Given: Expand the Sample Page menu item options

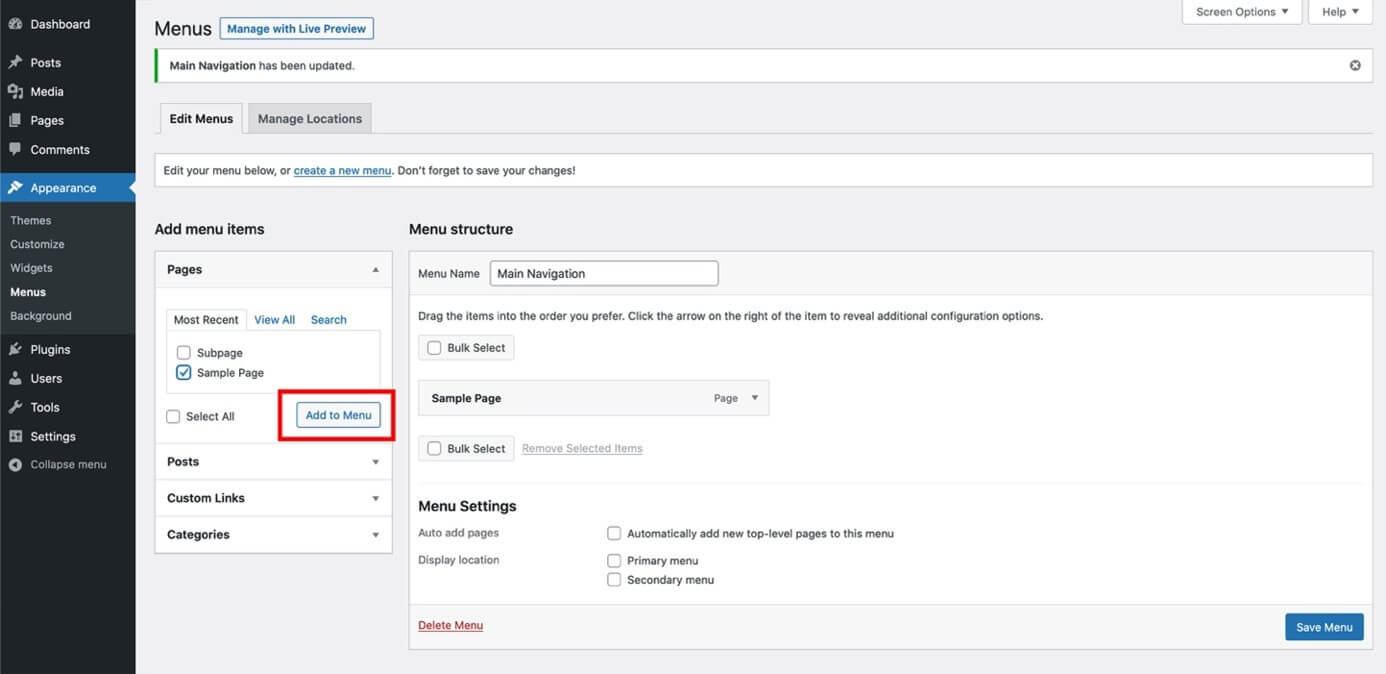Looking at the screenshot, I should click(x=755, y=398).
